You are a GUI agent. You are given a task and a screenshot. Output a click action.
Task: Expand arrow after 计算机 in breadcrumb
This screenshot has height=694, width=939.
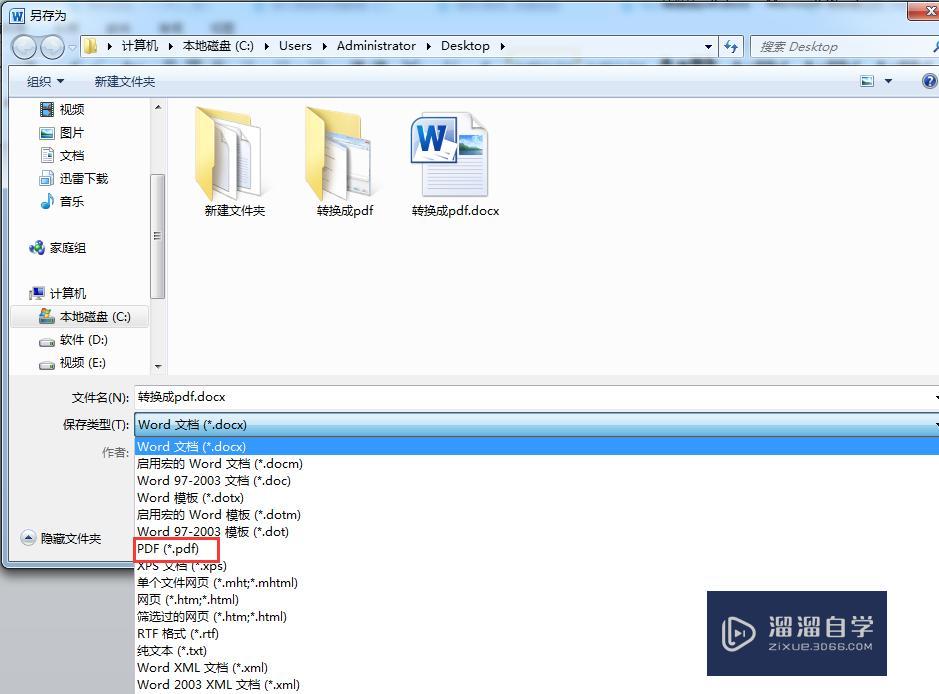(171, 46)
